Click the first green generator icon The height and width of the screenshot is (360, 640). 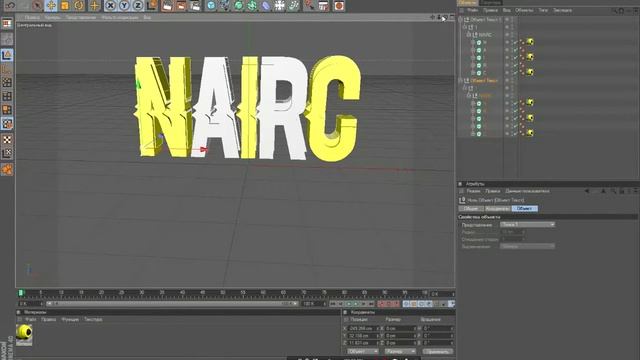tap(238, 5)
